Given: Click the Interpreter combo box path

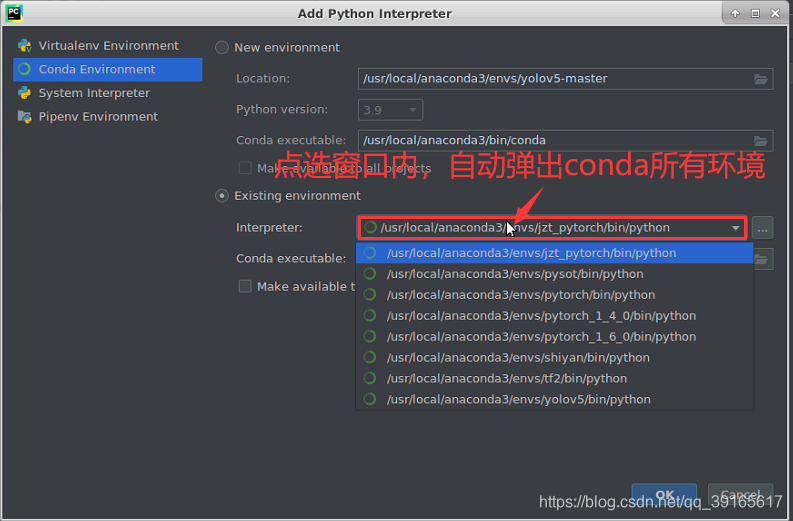Looking at the screenshot, I should (x=552, y=228).
